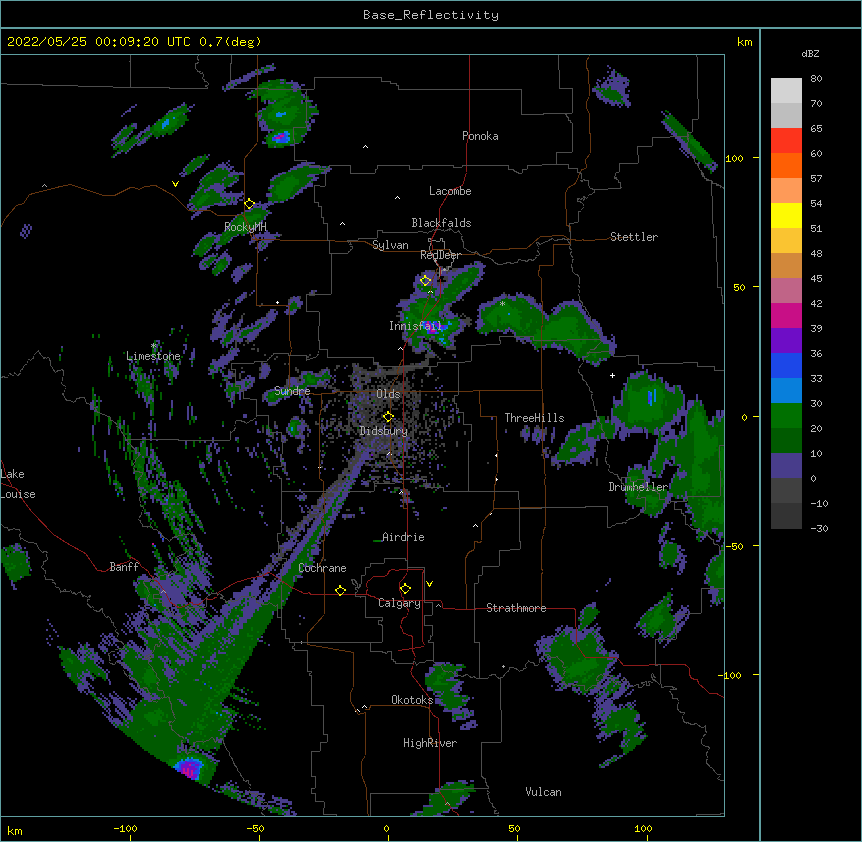This screenshot has width=862, height=842.
Task: Click the green 30 dBZ legend color
Action: tap(786, 416)
